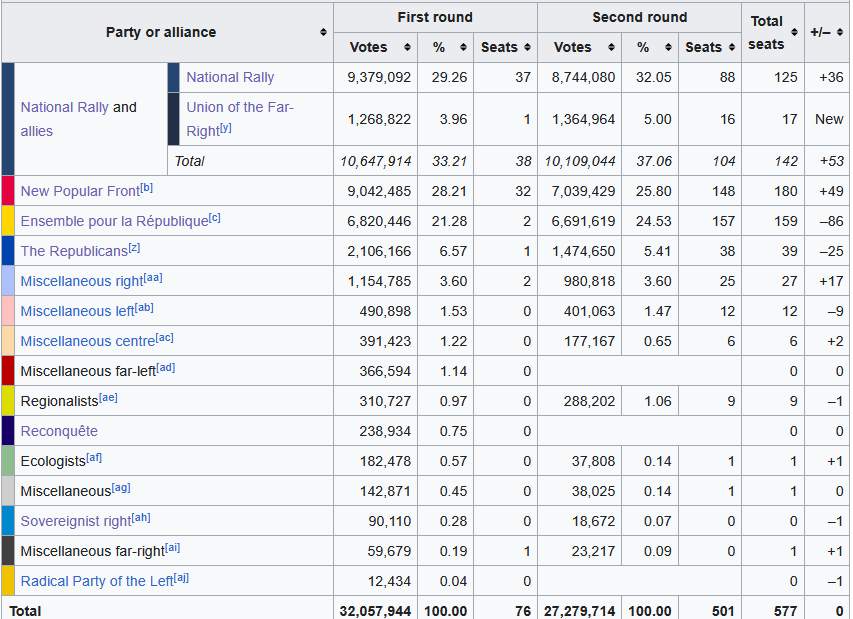853x619 pixels.
Task: Open New Popular Front link
Action: pos(80,191)
